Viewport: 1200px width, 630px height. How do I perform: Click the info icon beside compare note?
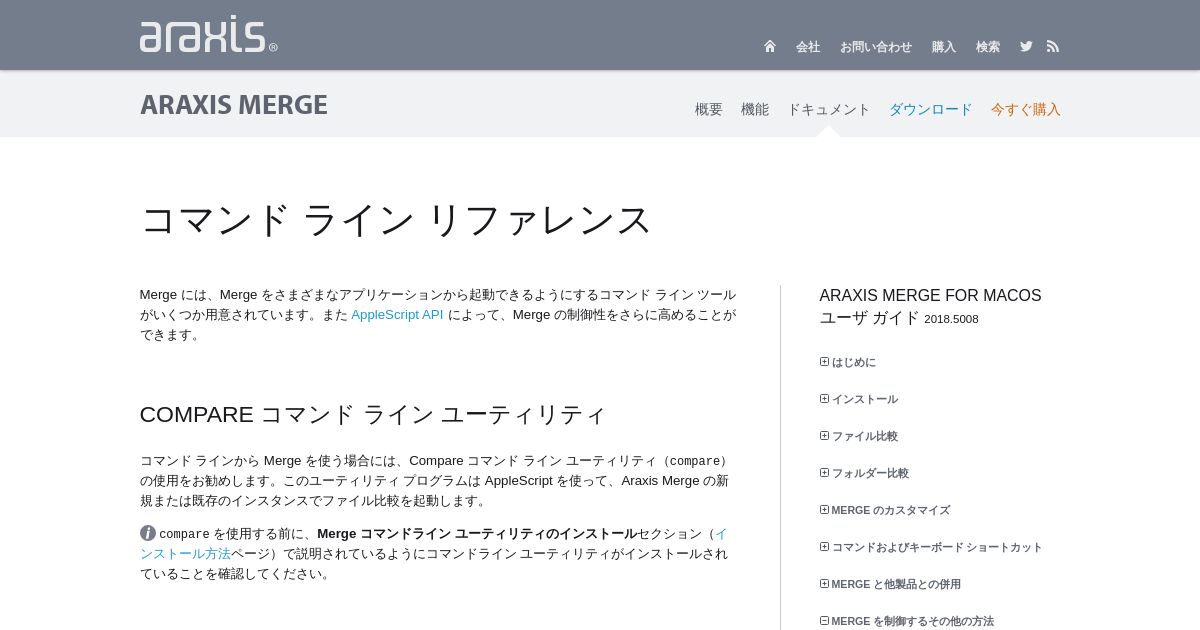tap(148, 533)
